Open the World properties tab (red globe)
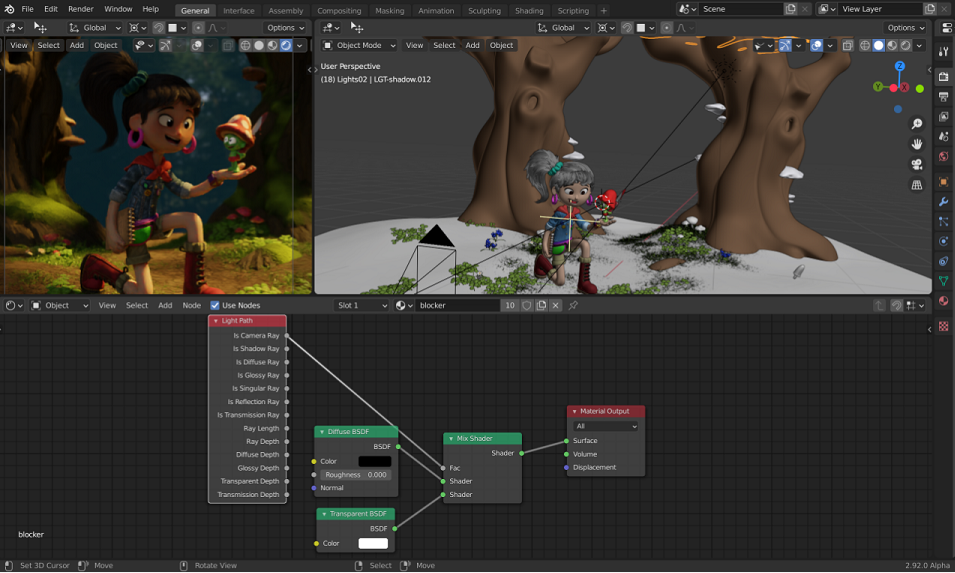Image resolution: width=955 pixels, height=573 pixels. 943,156
